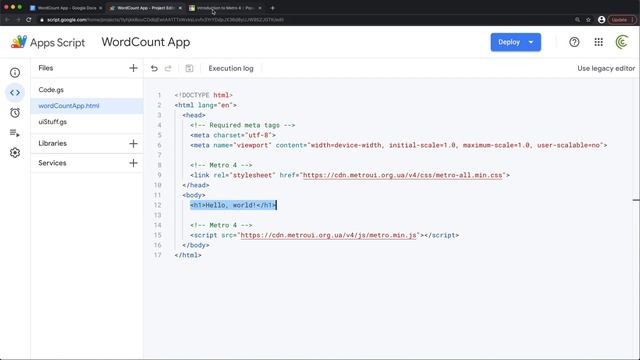Open a new browser tab
Image resolution: width=640 pixels, height=360 pixels.
[272, 8]
